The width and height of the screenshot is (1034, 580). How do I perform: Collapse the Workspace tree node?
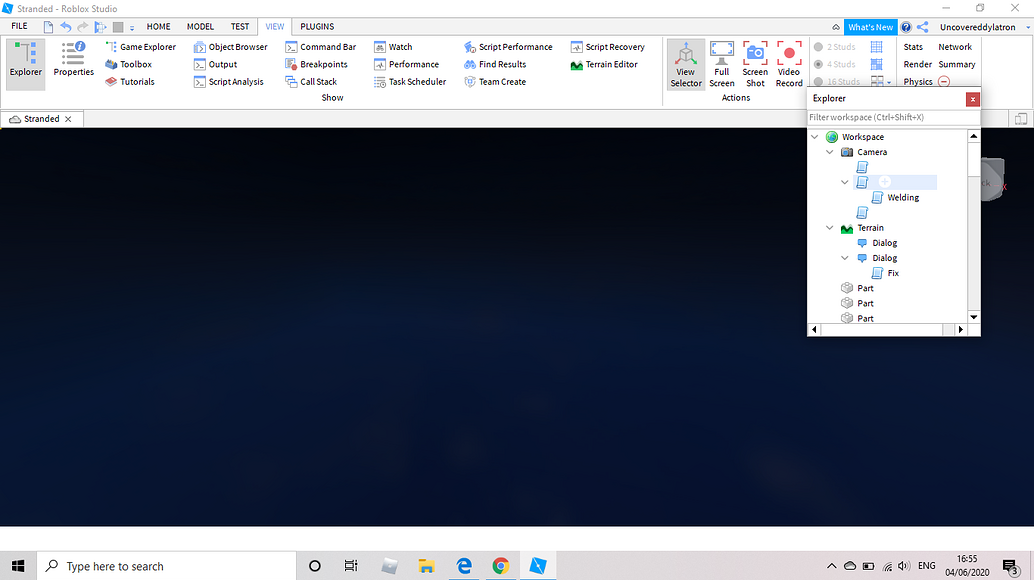coord(814,137)
